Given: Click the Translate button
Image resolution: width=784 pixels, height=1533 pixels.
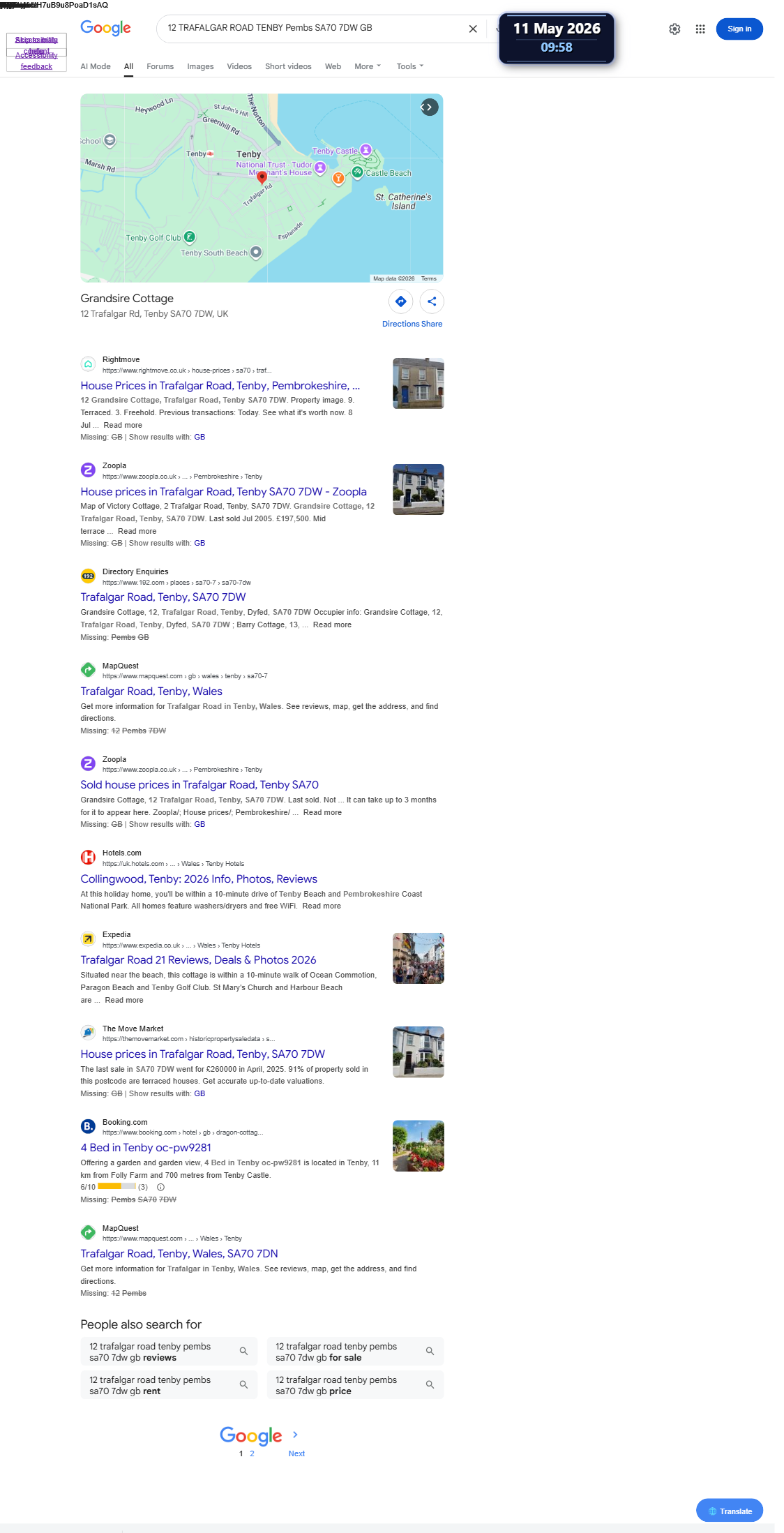Looking at the screenshot, I should click(730, 1511).
